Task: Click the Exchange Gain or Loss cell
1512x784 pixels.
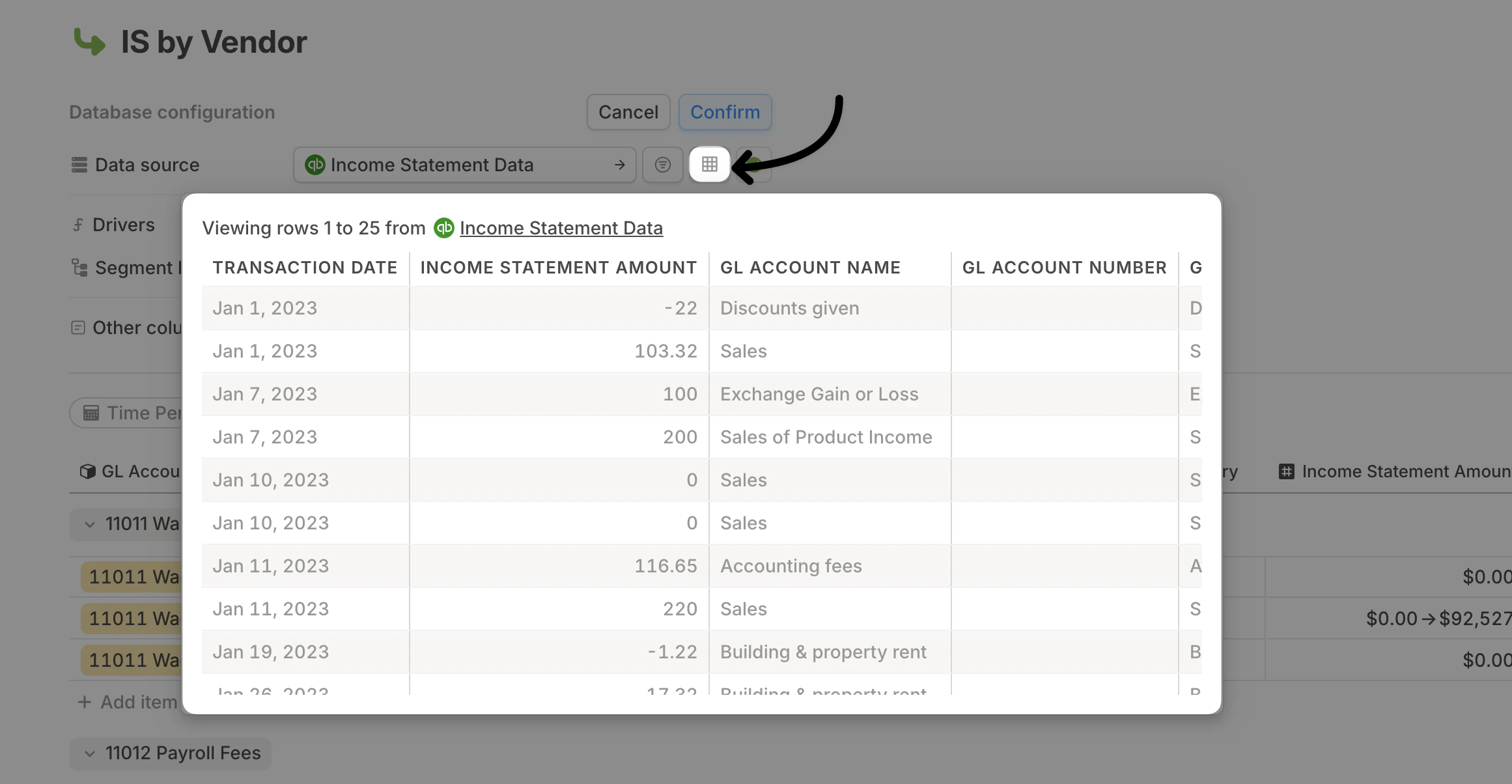Action: tap(819, 394)
